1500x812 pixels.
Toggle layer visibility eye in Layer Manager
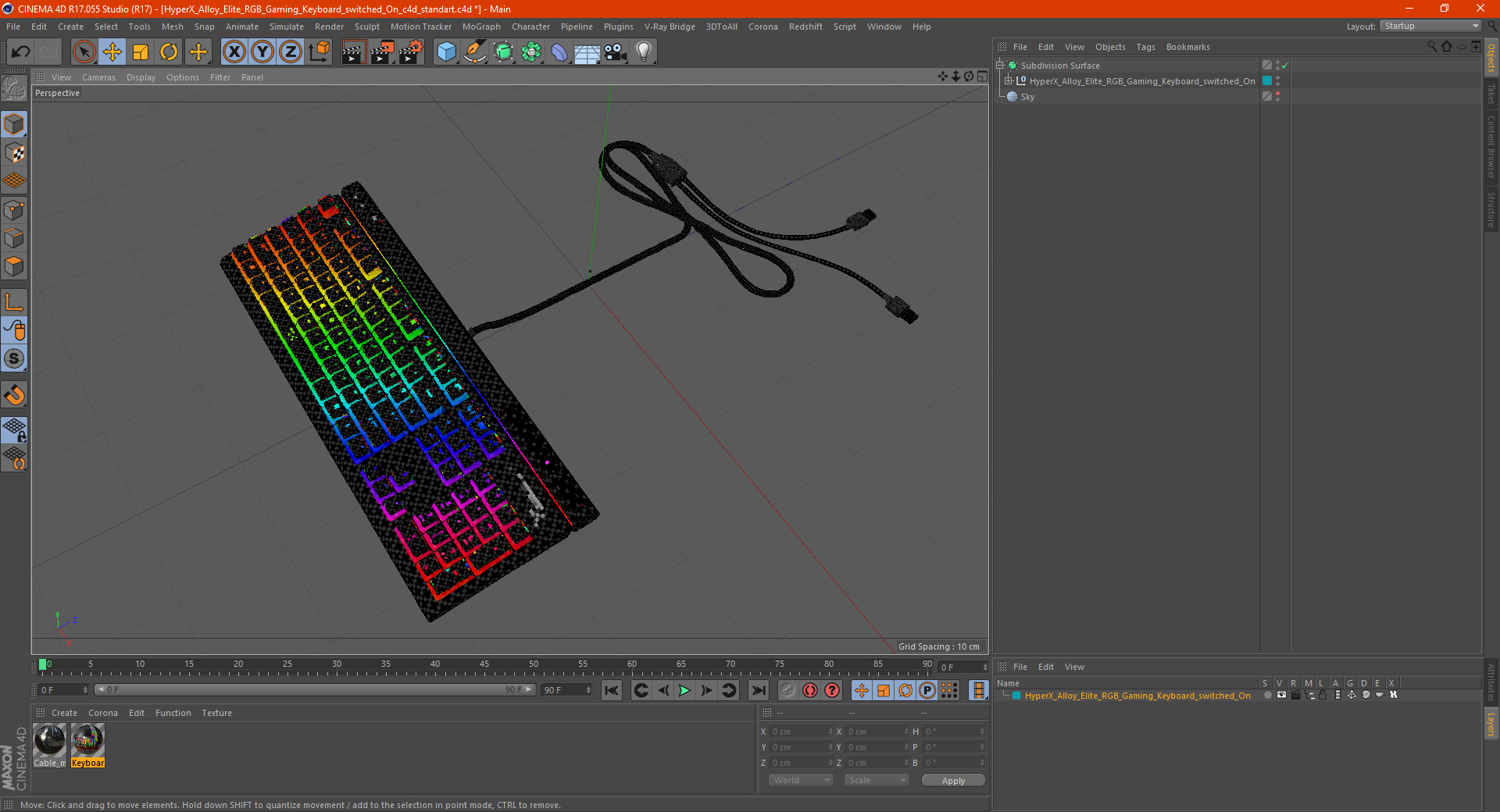(x=1281, y=695)
